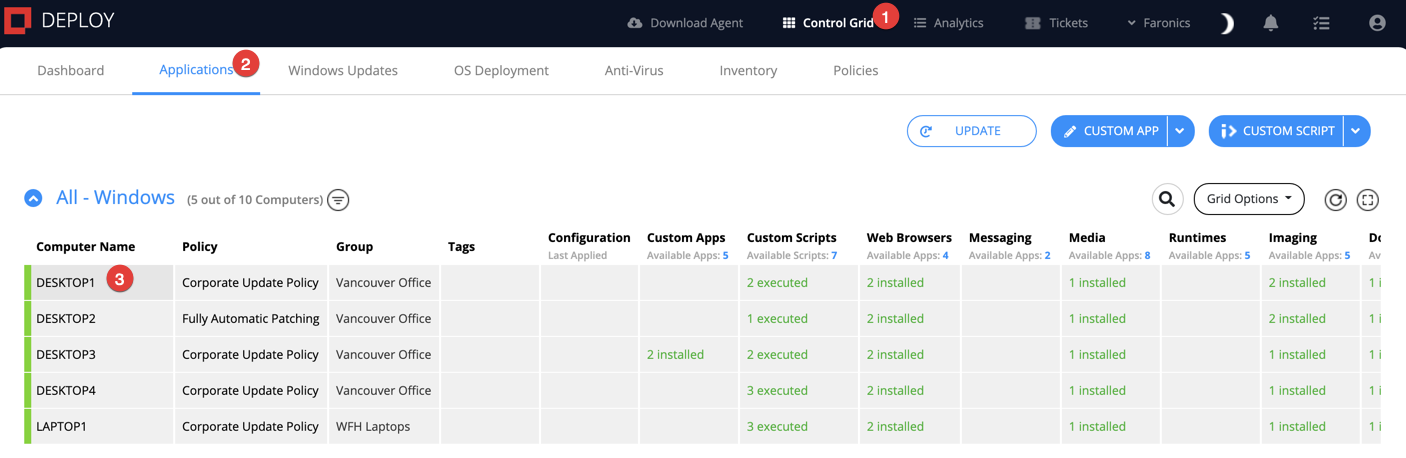
Task: Click DESKTOP2's Fully Automatic Patching policy
Action: tap(251, 319)
